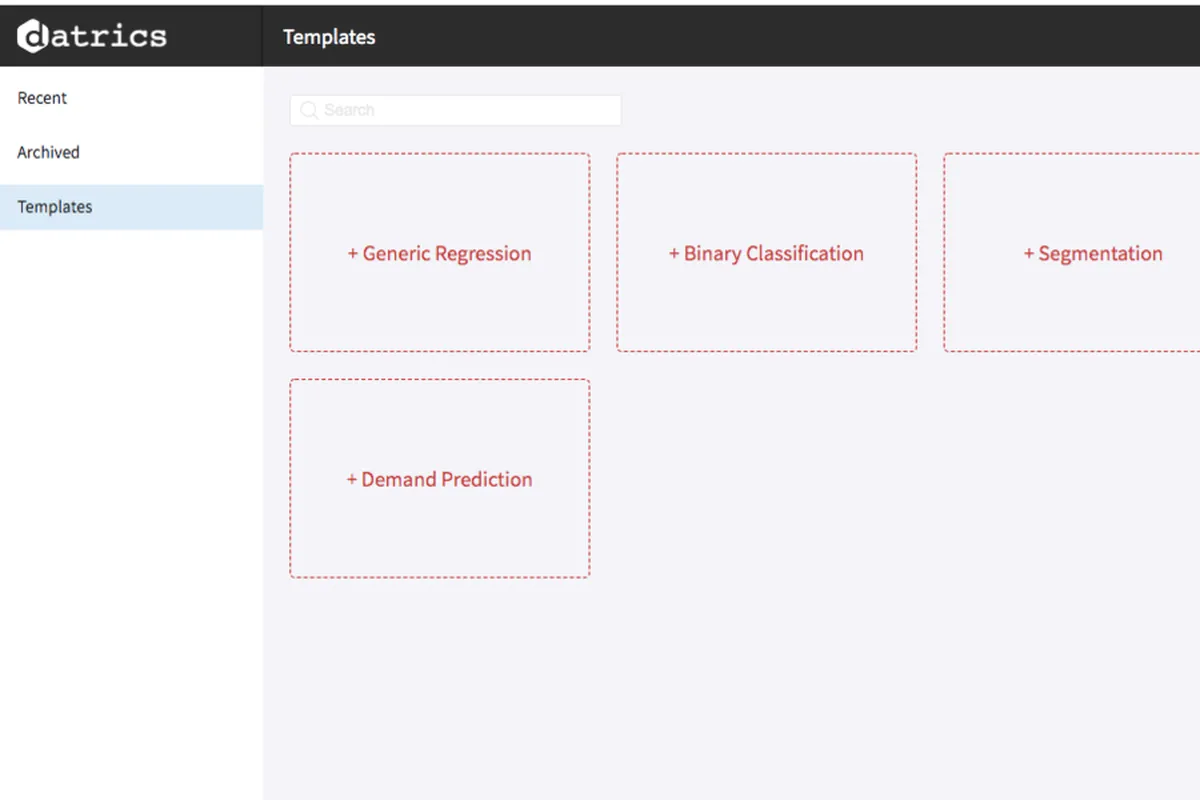This screenshot has height=800, width=1200.
Task: Click the datrics hexagon logo icon
Action: 33,36
